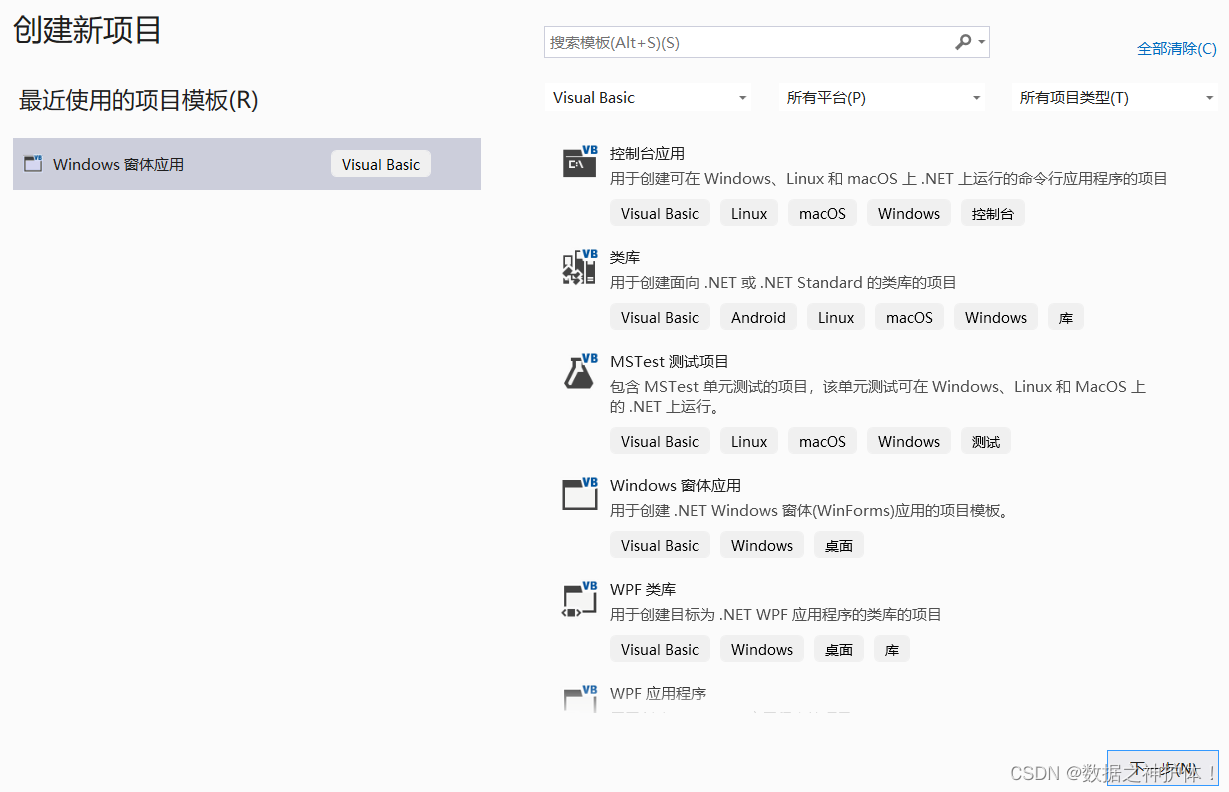The image size is (1229, 792).
Task: Click the macOS tag under 控制台应用
Action: (x=822, y=213)
